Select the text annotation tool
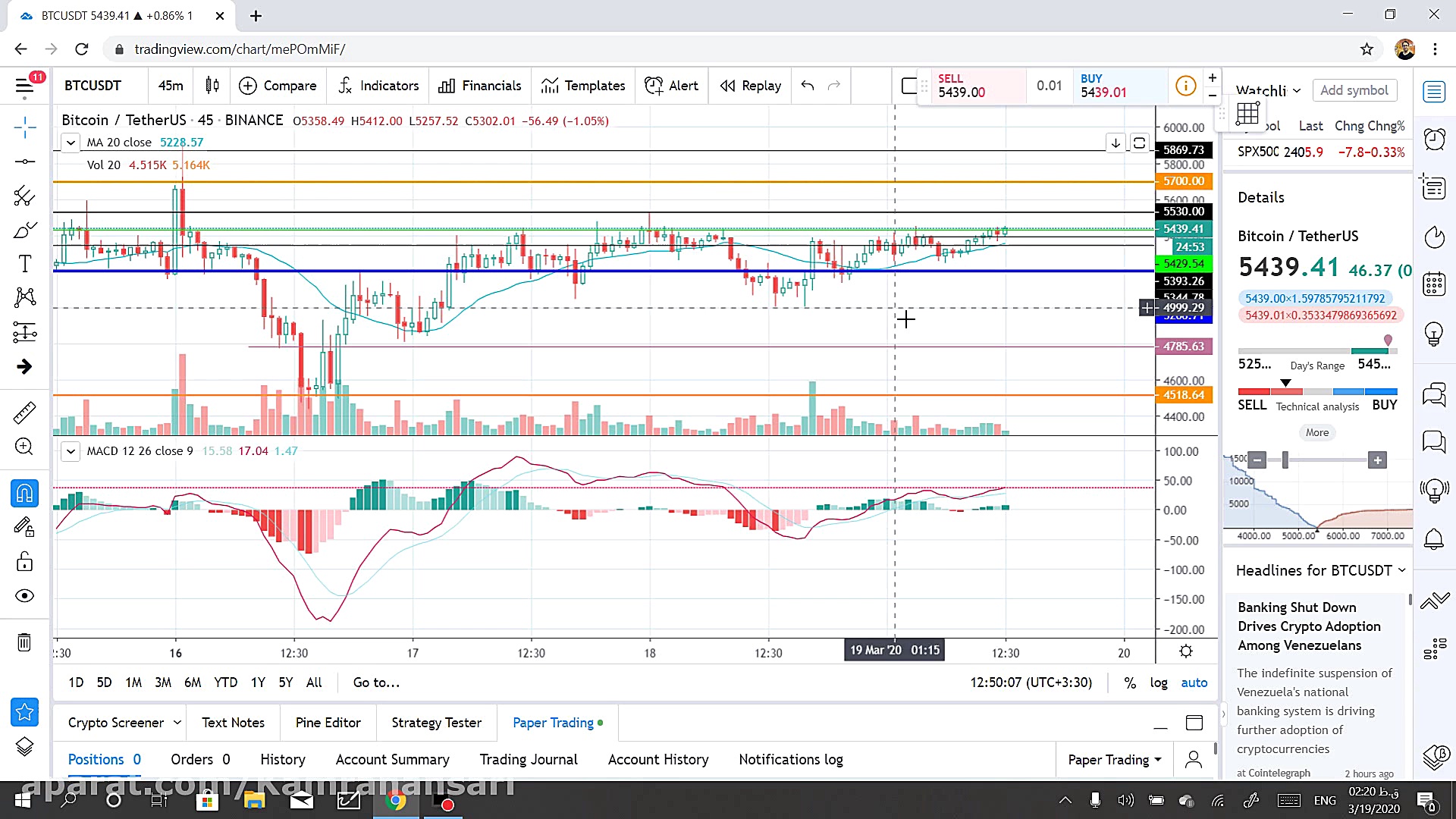This screenshot has width=1456, height=819. (x=24, y=264)
